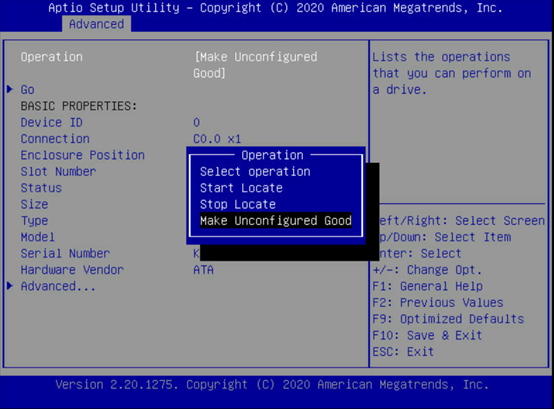Click the ESC: Exit hint
This screenshot has width=554, height=409.
tap(403, 351)
